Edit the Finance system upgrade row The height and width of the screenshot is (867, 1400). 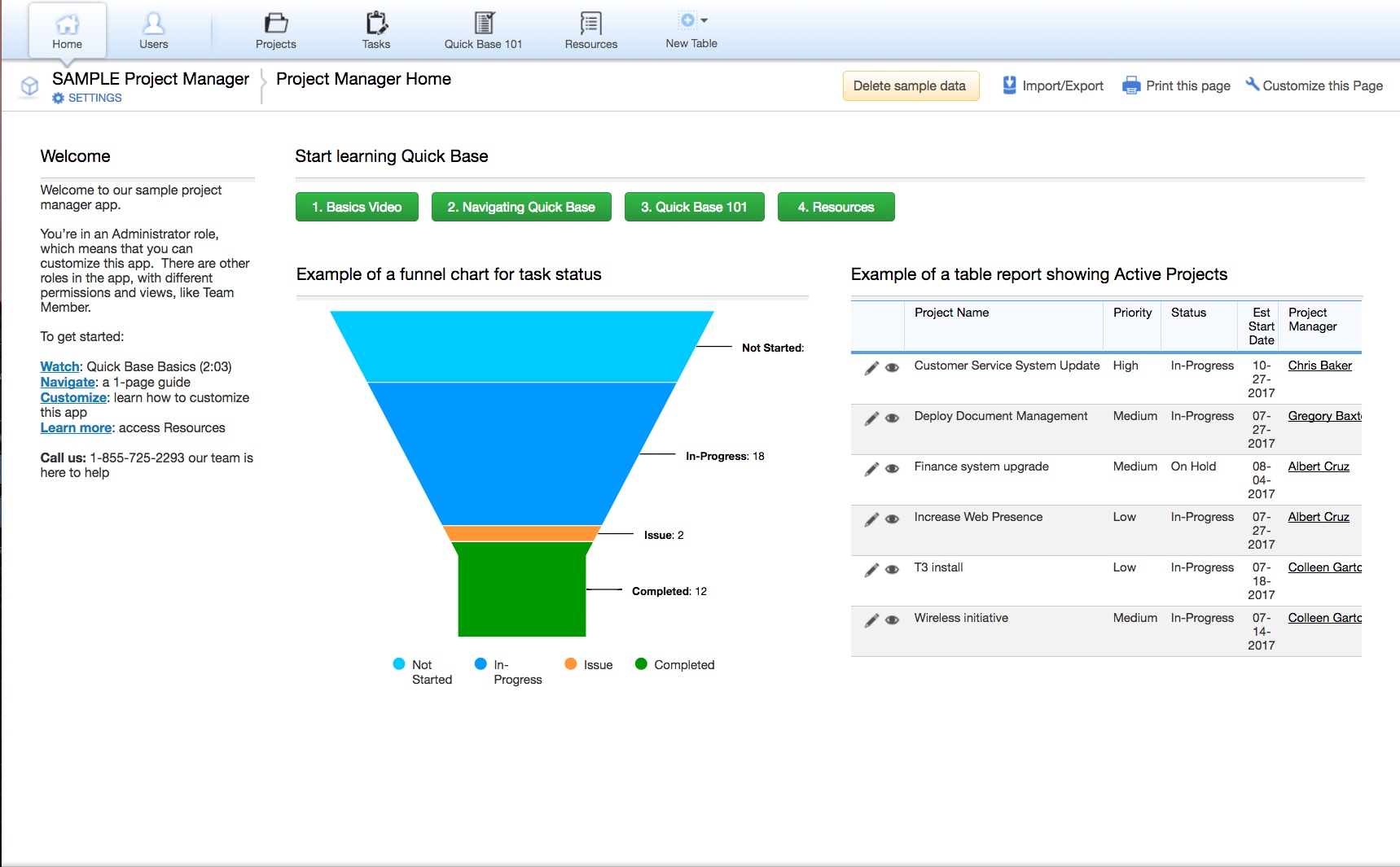[x=871, y=469]
